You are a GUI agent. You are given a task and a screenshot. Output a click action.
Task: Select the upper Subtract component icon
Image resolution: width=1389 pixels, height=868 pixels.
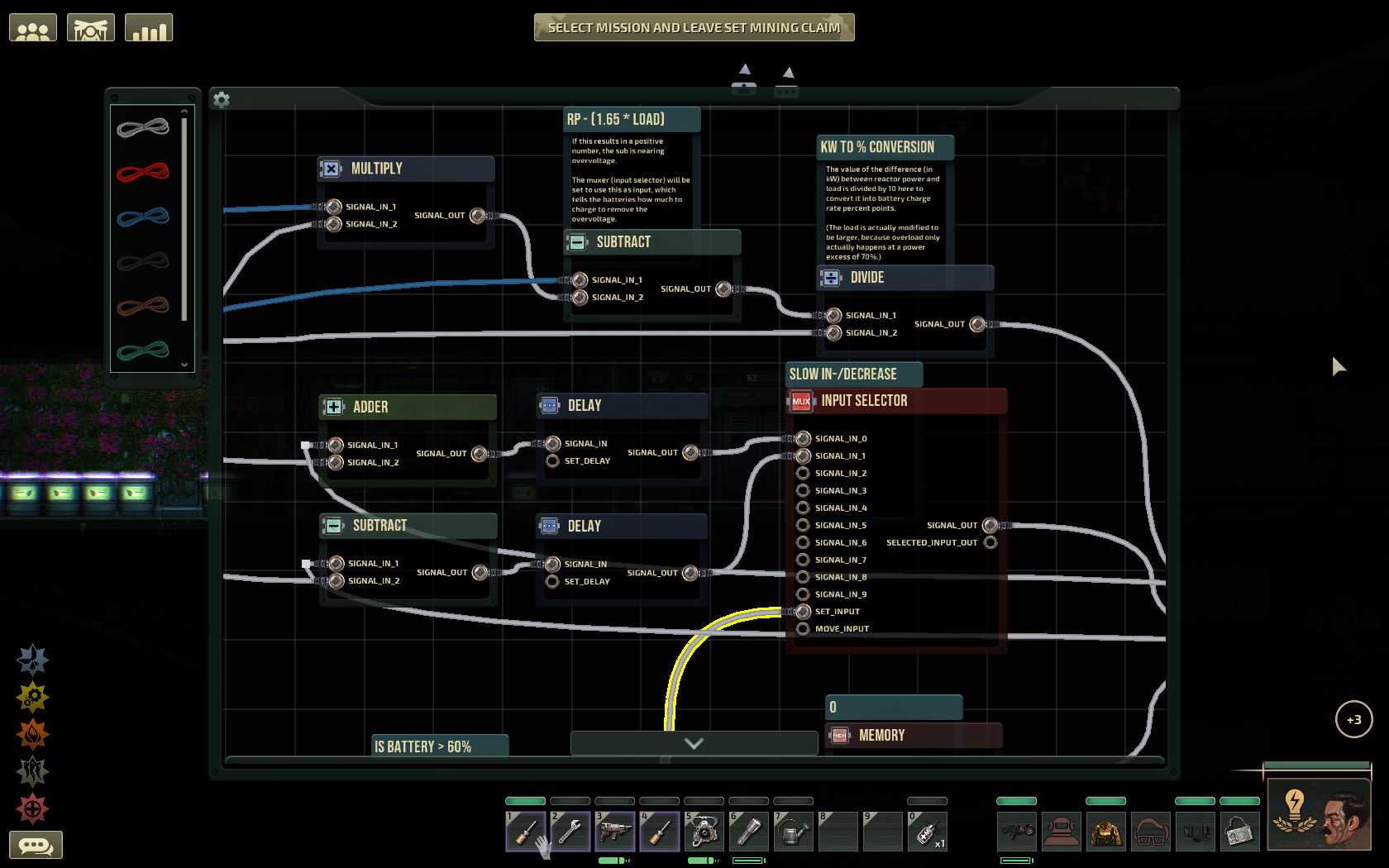pyautogui.click(x=577, y=242)
